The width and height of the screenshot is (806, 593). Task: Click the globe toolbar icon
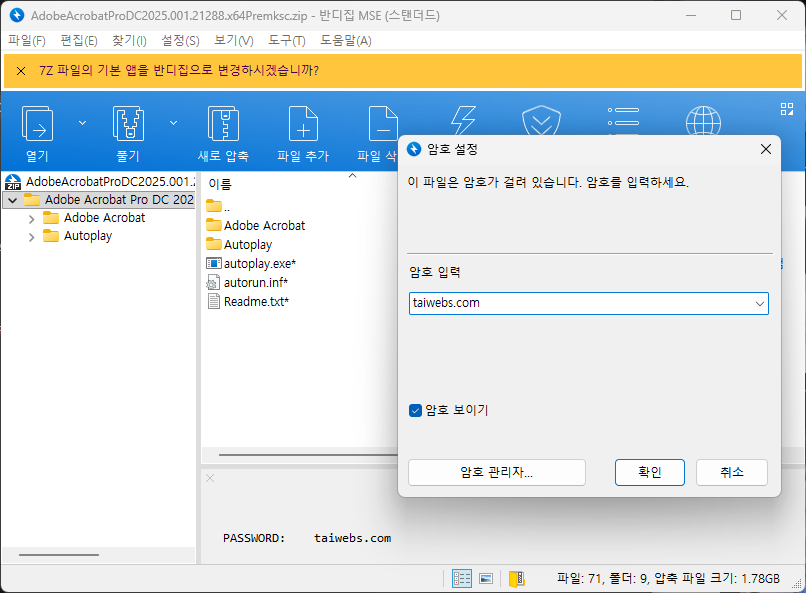[x=703, y=121]
